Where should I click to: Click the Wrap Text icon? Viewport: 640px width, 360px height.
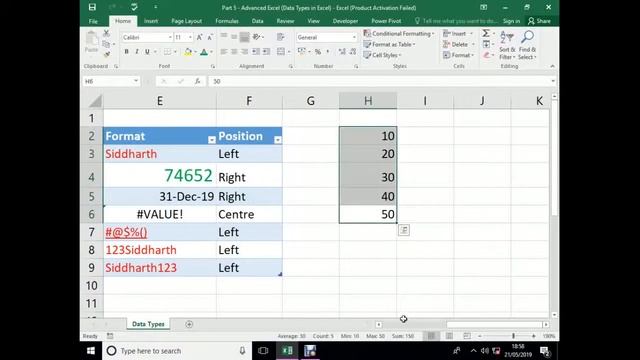[281, 37]
